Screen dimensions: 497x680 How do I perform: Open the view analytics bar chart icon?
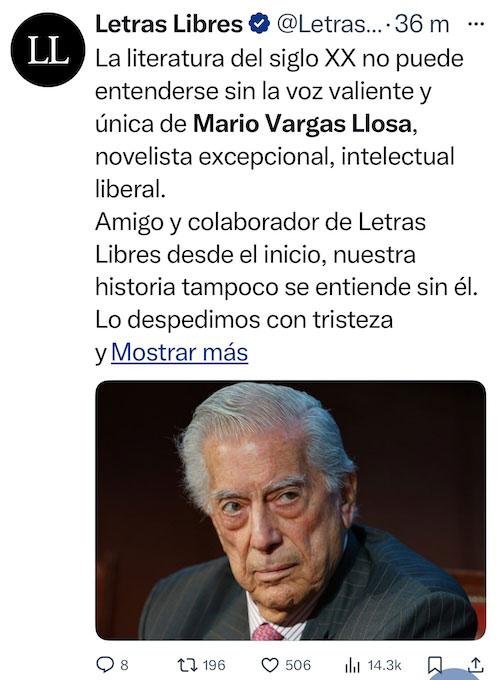click(352, 665)
